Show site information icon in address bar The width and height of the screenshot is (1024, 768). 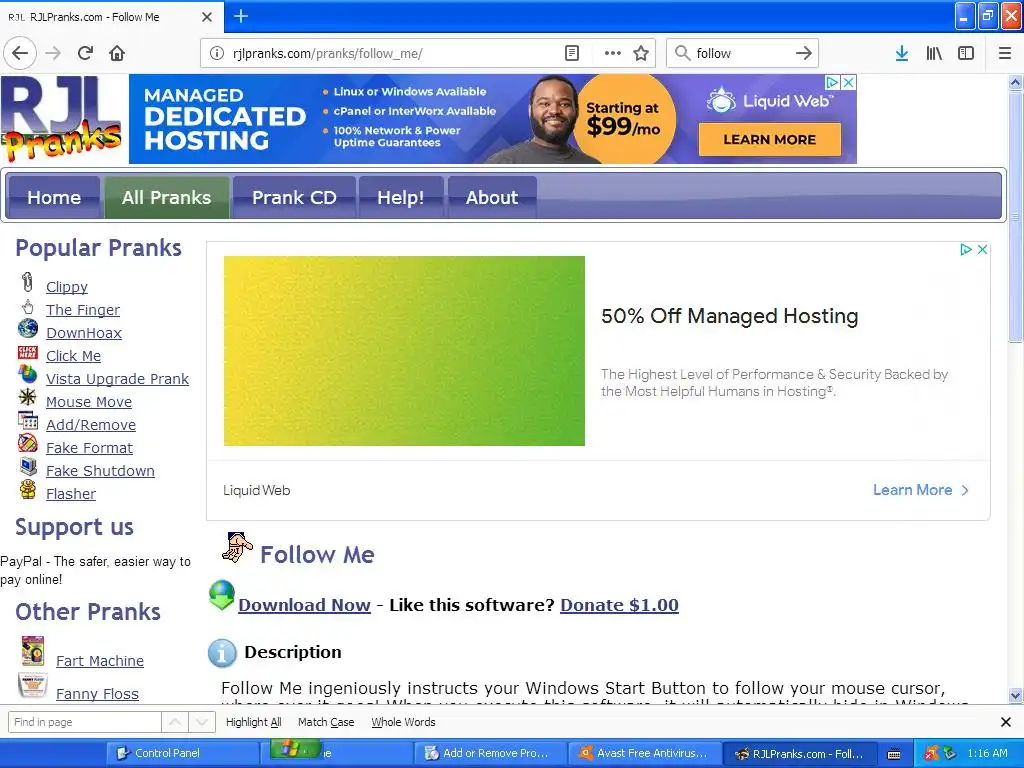(217, 53)
